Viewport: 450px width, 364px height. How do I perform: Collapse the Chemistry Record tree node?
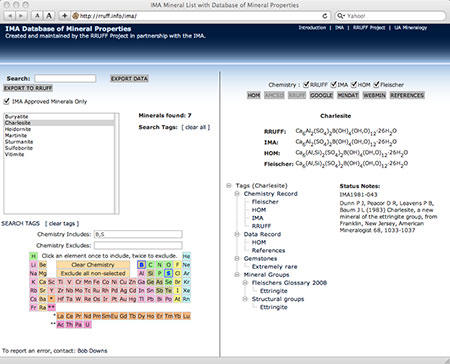click(x=237, y=194)
